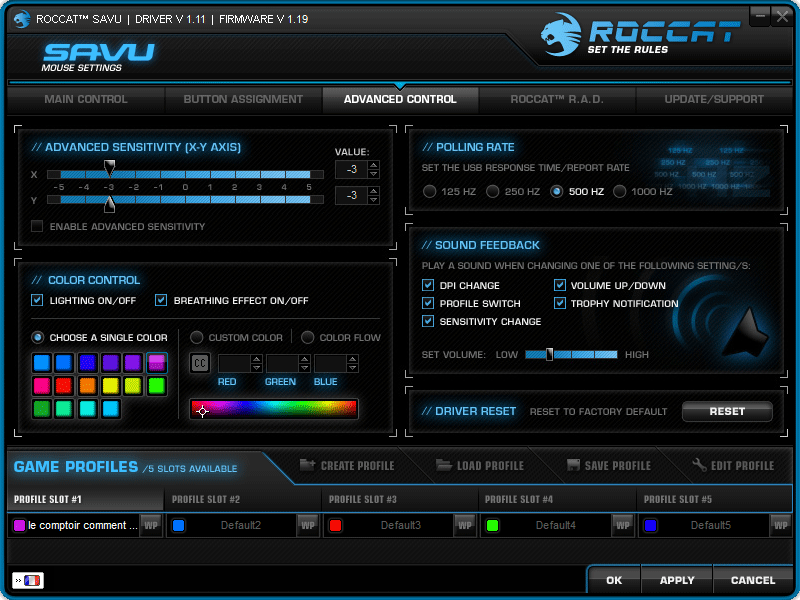This screenshot has height=600, width=800.
Task: Open Create Profile using its pencil icon
Action: point(310,465)
